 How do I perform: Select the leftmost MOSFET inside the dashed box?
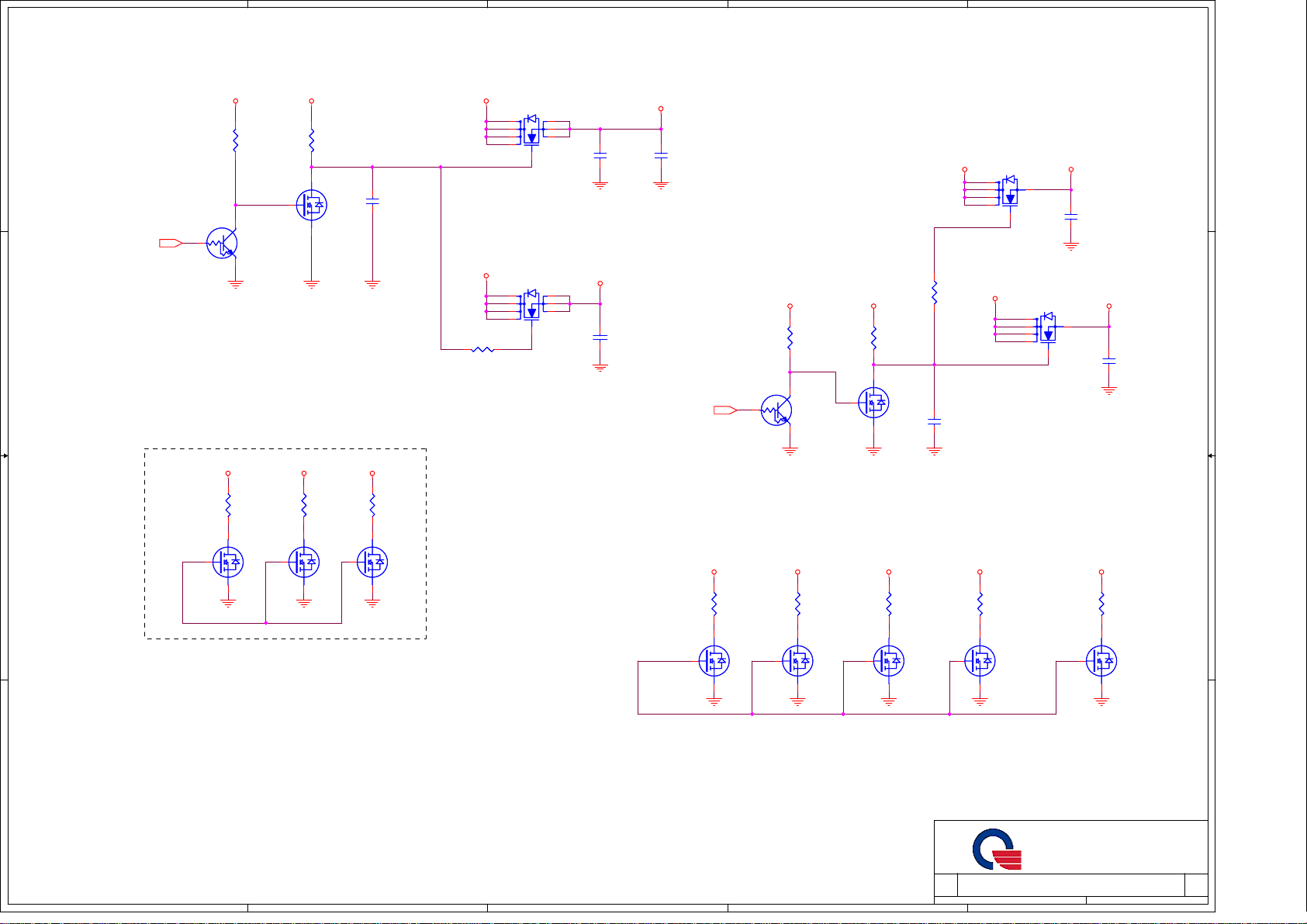(x=228, y=562)
